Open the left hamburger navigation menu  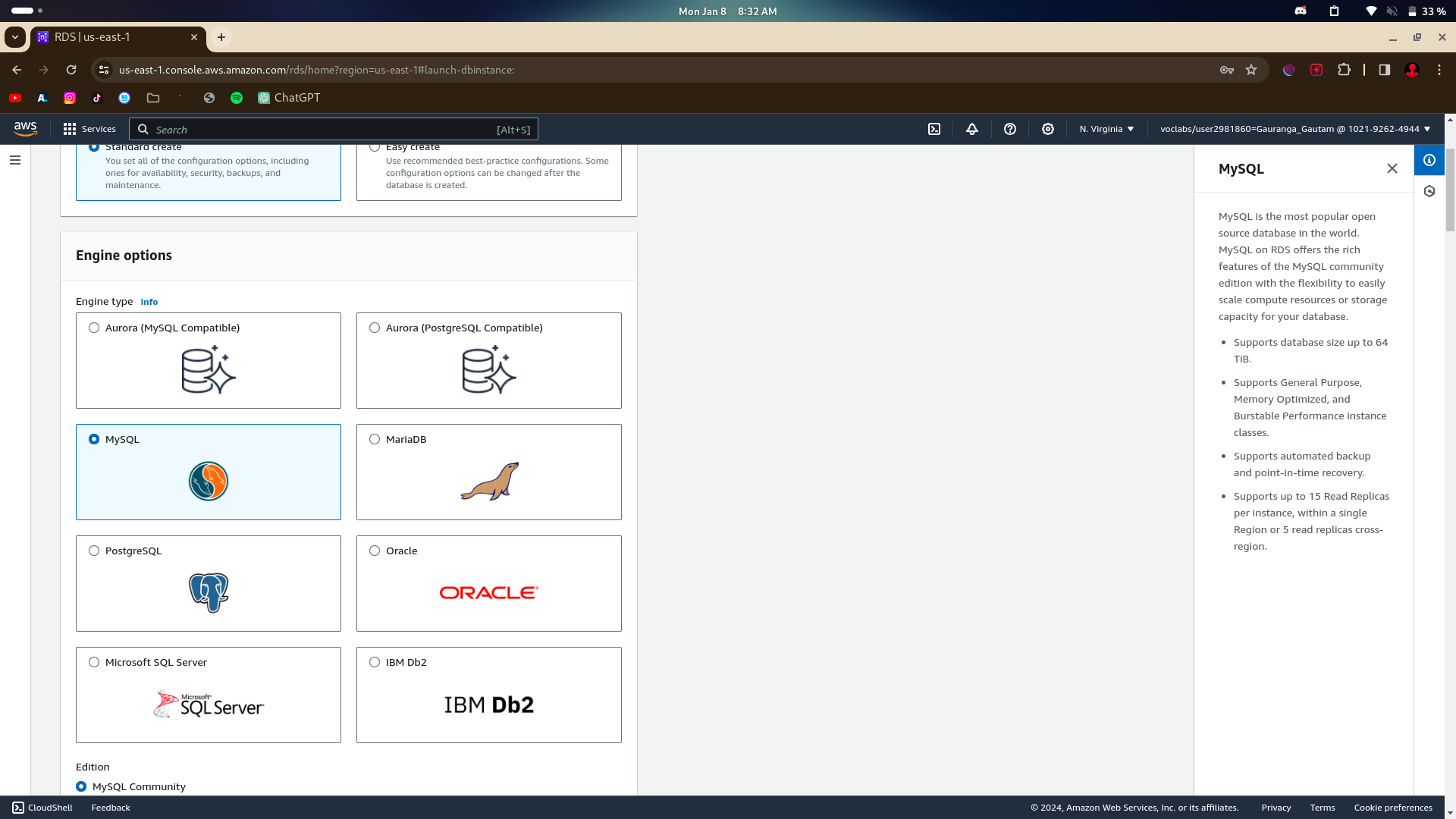click(15, 160)
